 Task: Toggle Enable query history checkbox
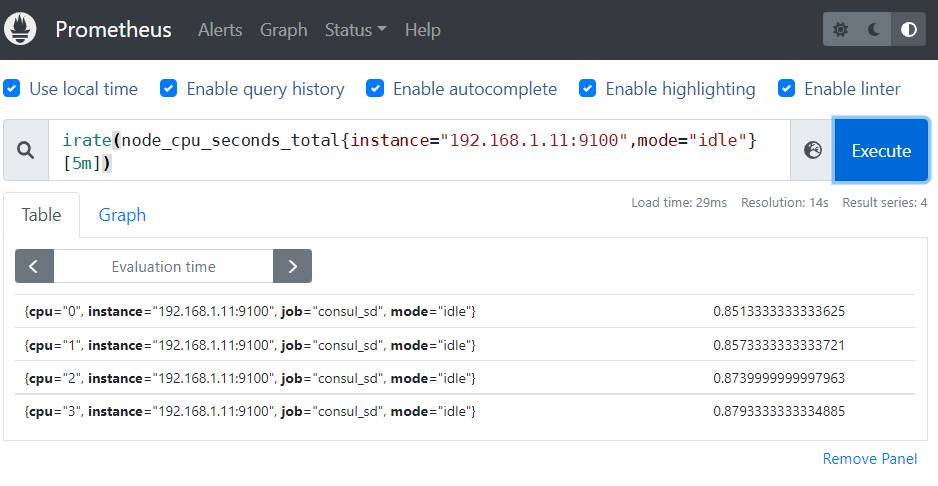point(169,89)
